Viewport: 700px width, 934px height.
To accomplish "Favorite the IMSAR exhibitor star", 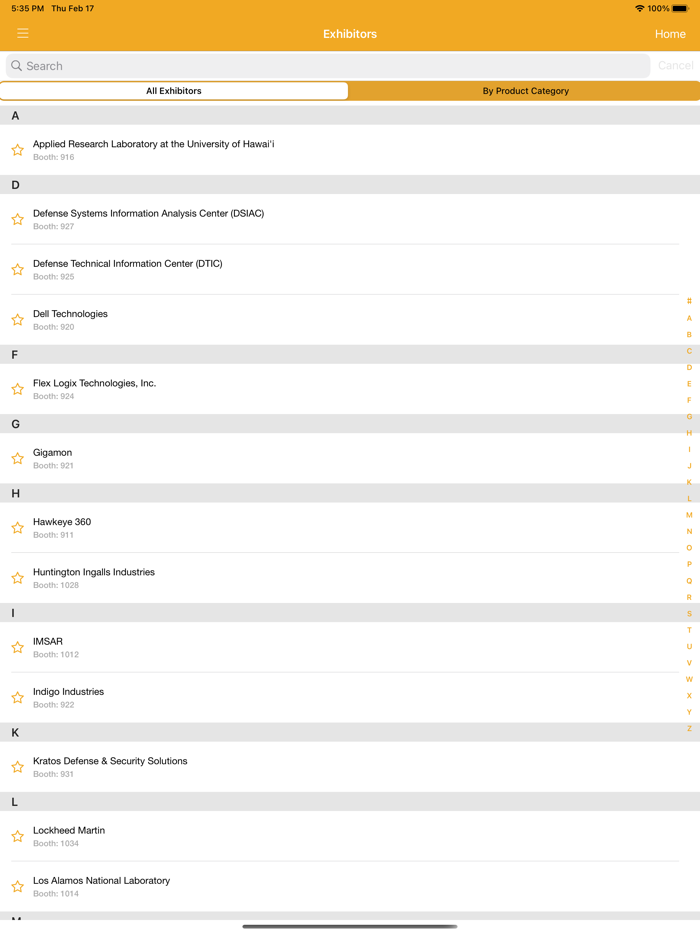I will (18, 648).
